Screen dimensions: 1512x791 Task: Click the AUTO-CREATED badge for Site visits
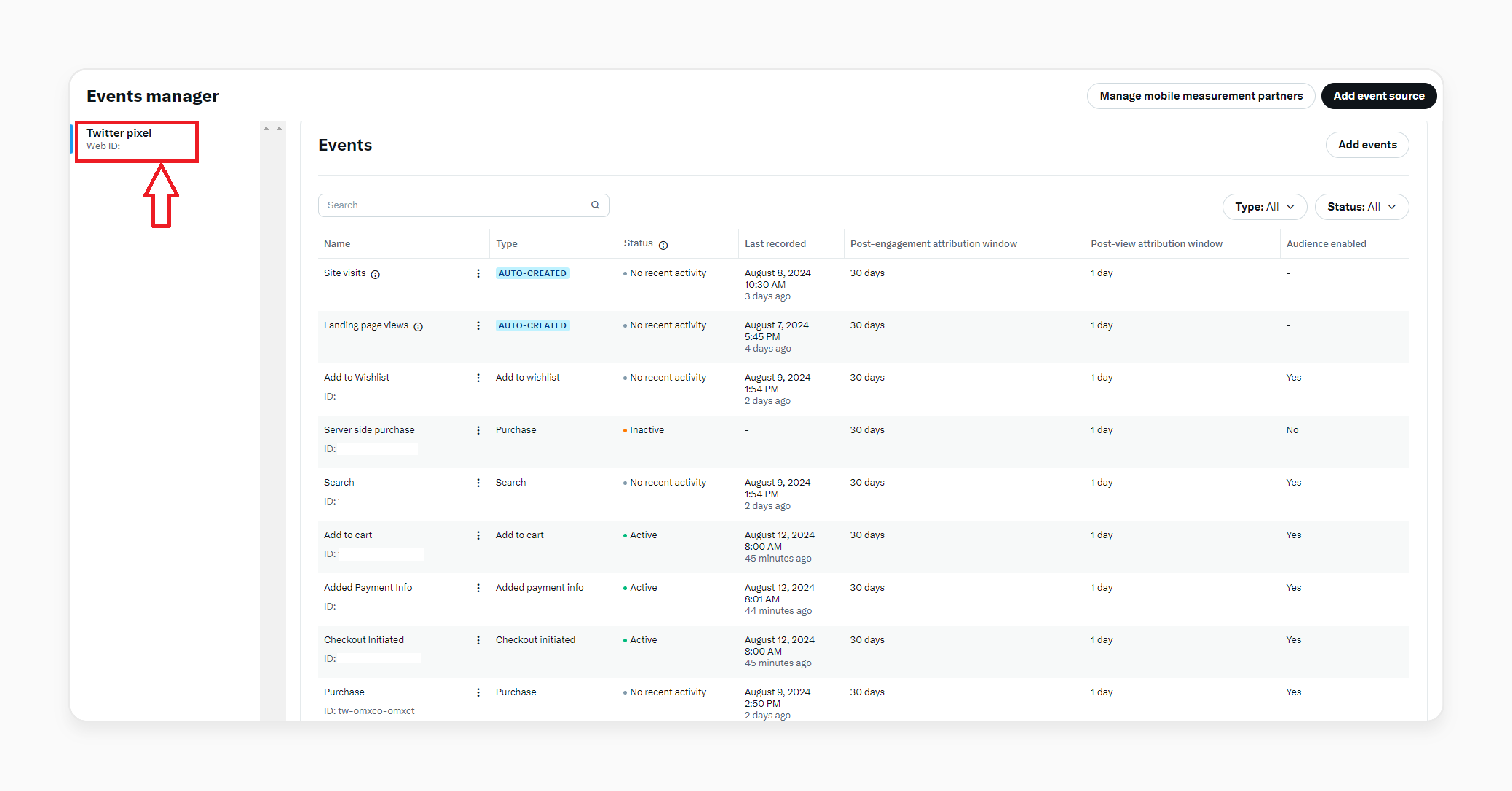click(532, 273)
